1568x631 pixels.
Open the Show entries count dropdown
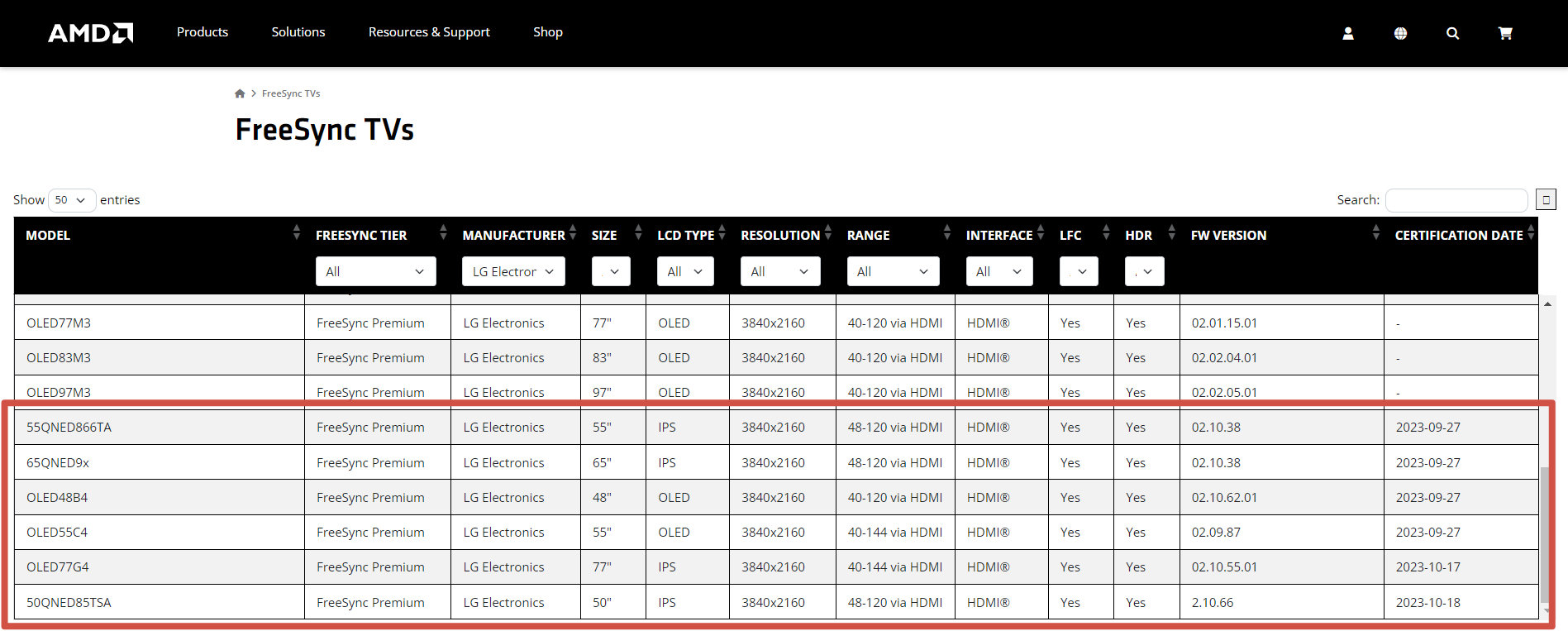[x=71, y=200]
